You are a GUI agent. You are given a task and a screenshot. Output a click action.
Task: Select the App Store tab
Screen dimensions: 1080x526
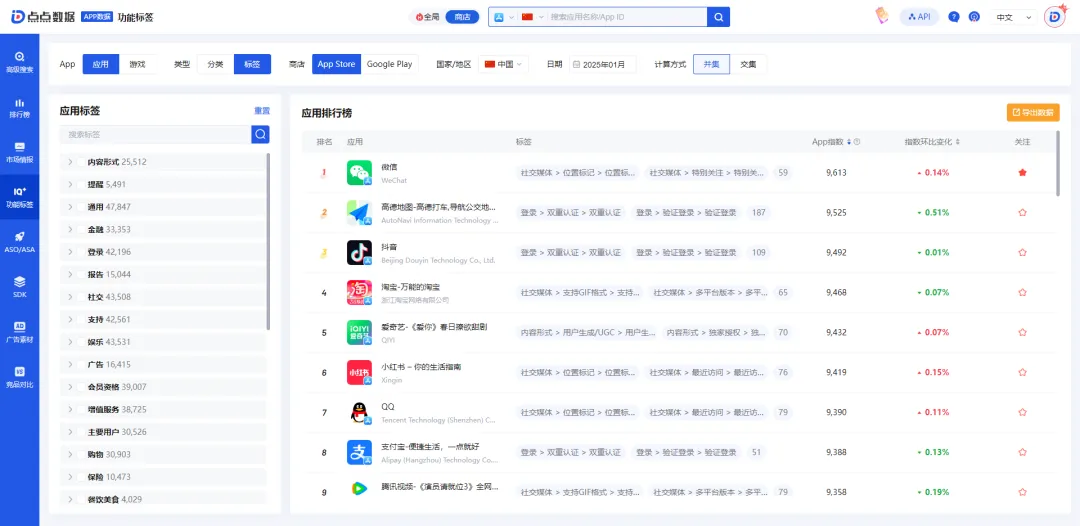click(336, 64)
